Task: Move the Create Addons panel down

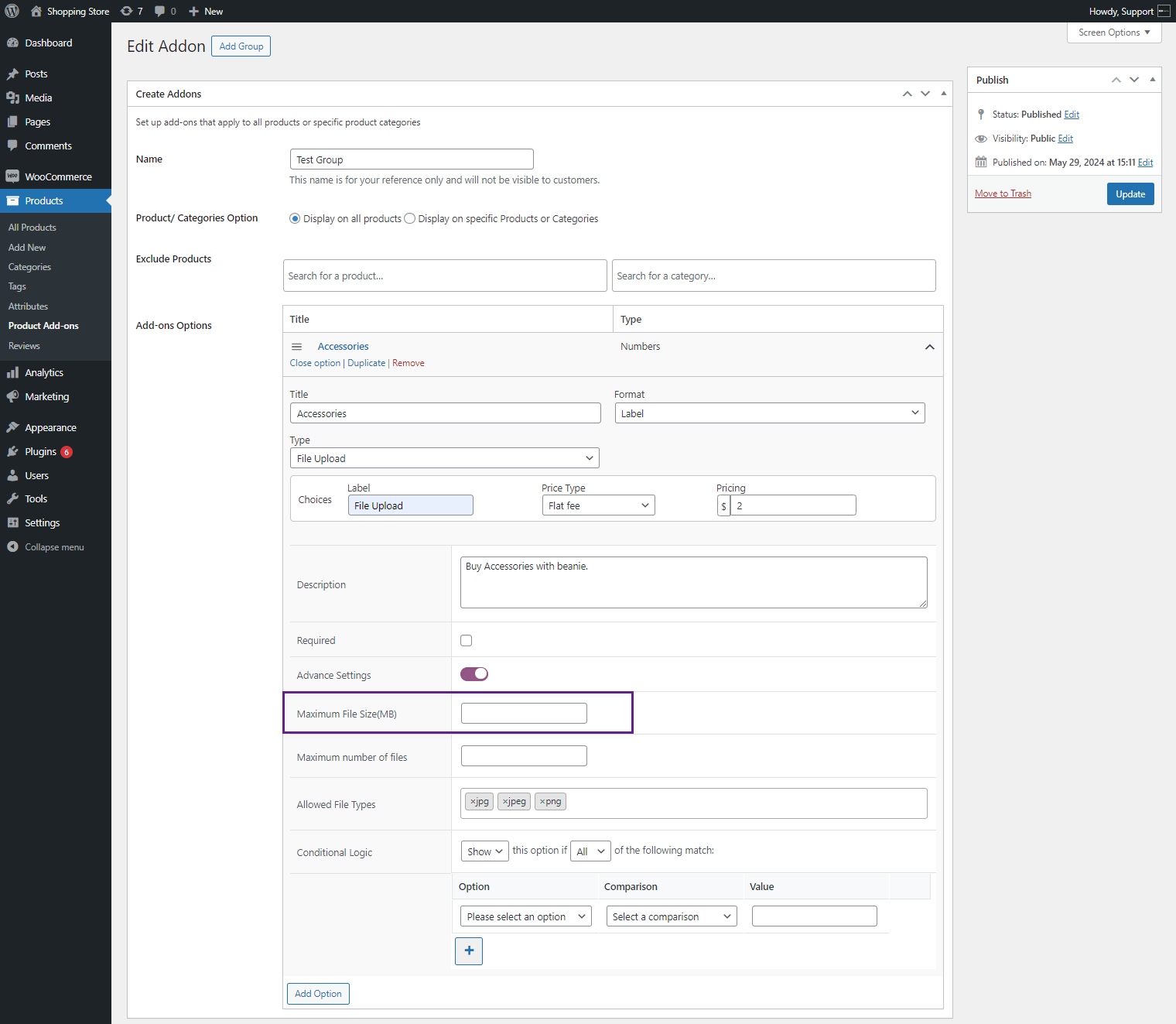Action: [925, 94]
